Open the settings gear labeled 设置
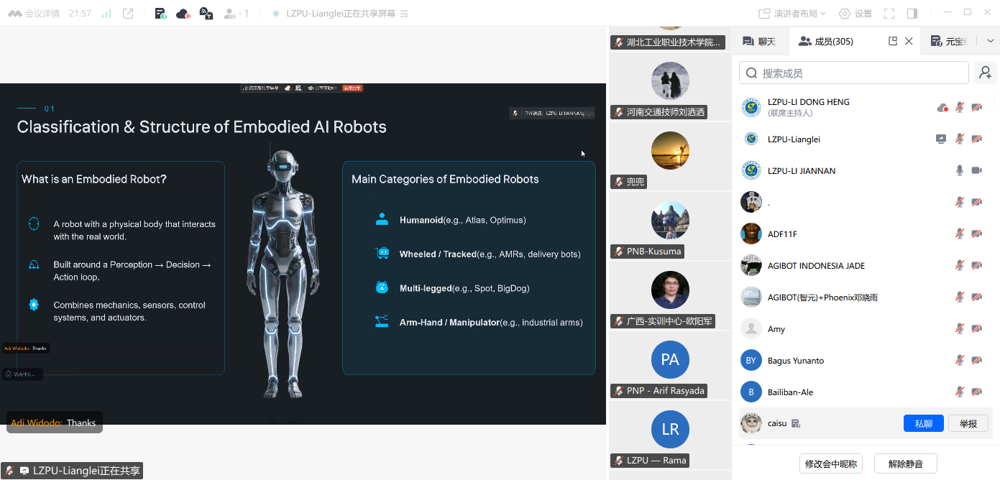Image resolution: width=1000 pixels, height=480 pixels. pos(855,14)
